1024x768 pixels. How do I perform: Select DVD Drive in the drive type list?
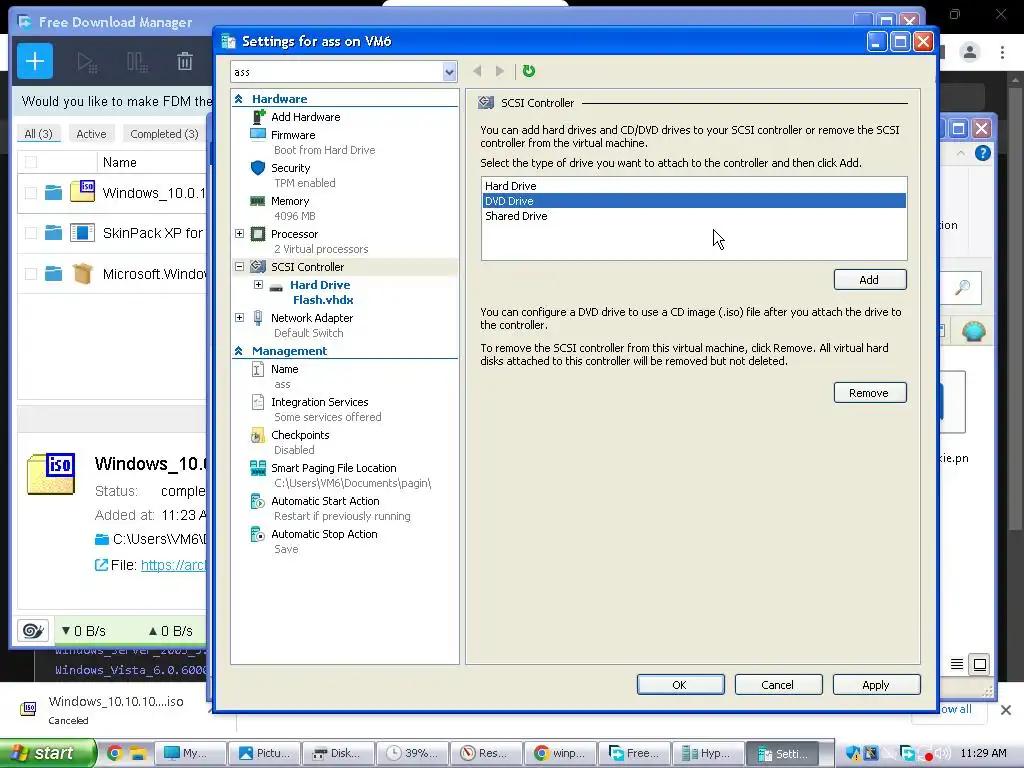(x=694, y=201)
